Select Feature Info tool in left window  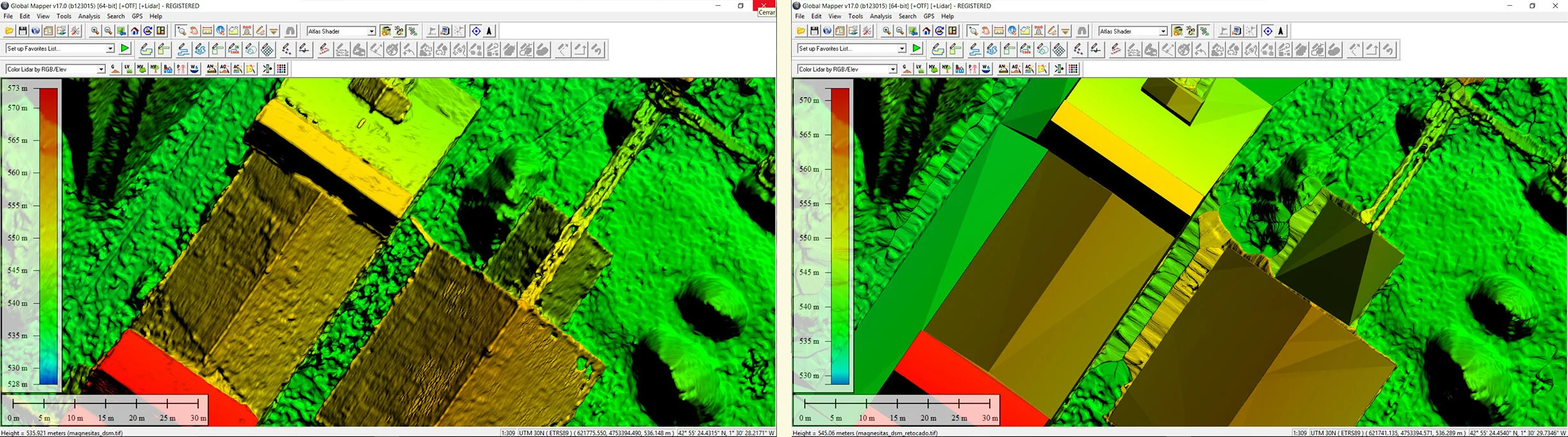(x=221, y=31)
